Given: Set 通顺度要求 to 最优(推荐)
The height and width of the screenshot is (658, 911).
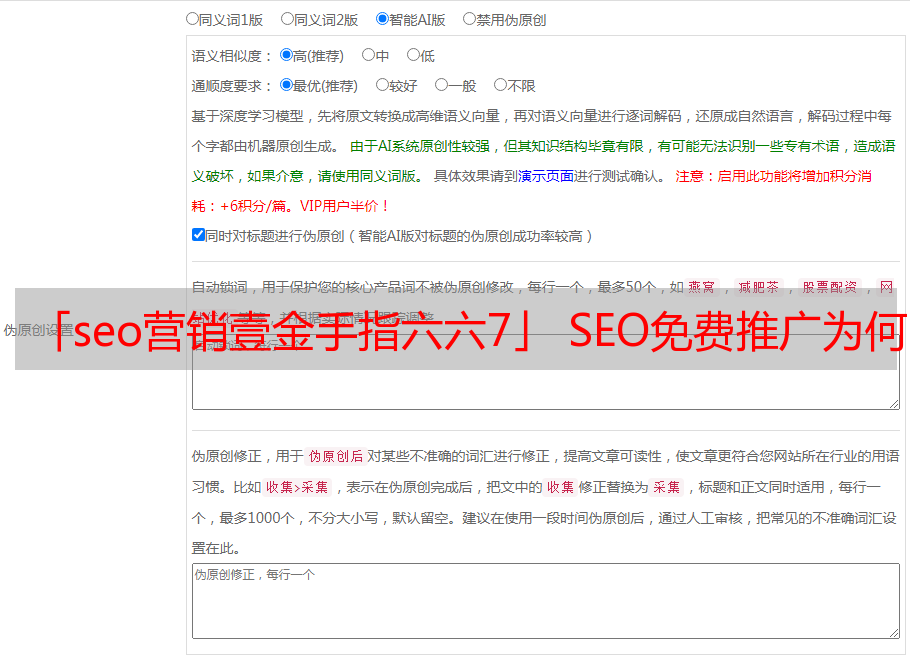Looking at the screenshot, I should [286, 85].
